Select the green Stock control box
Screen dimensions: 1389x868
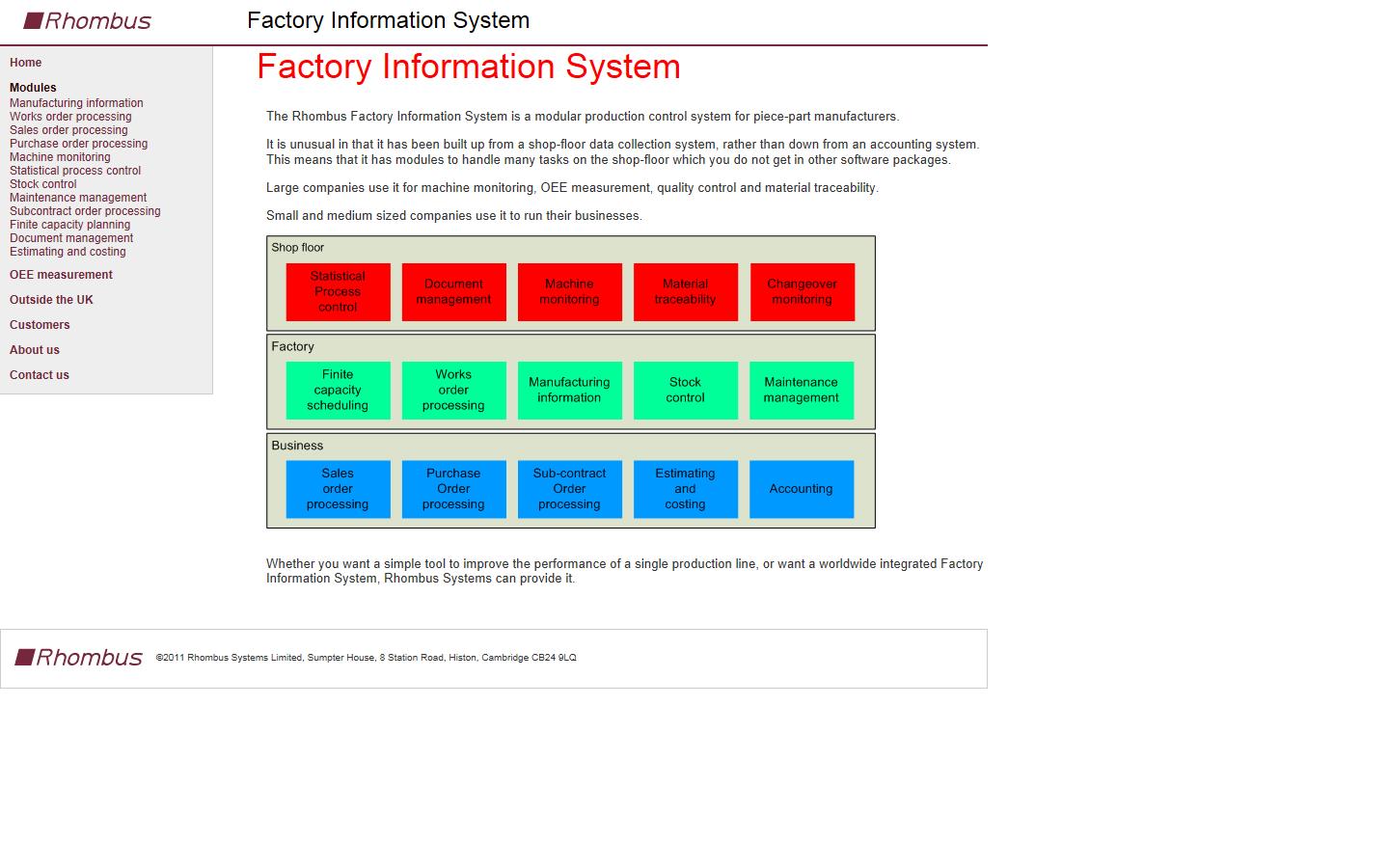coord(685,391)
